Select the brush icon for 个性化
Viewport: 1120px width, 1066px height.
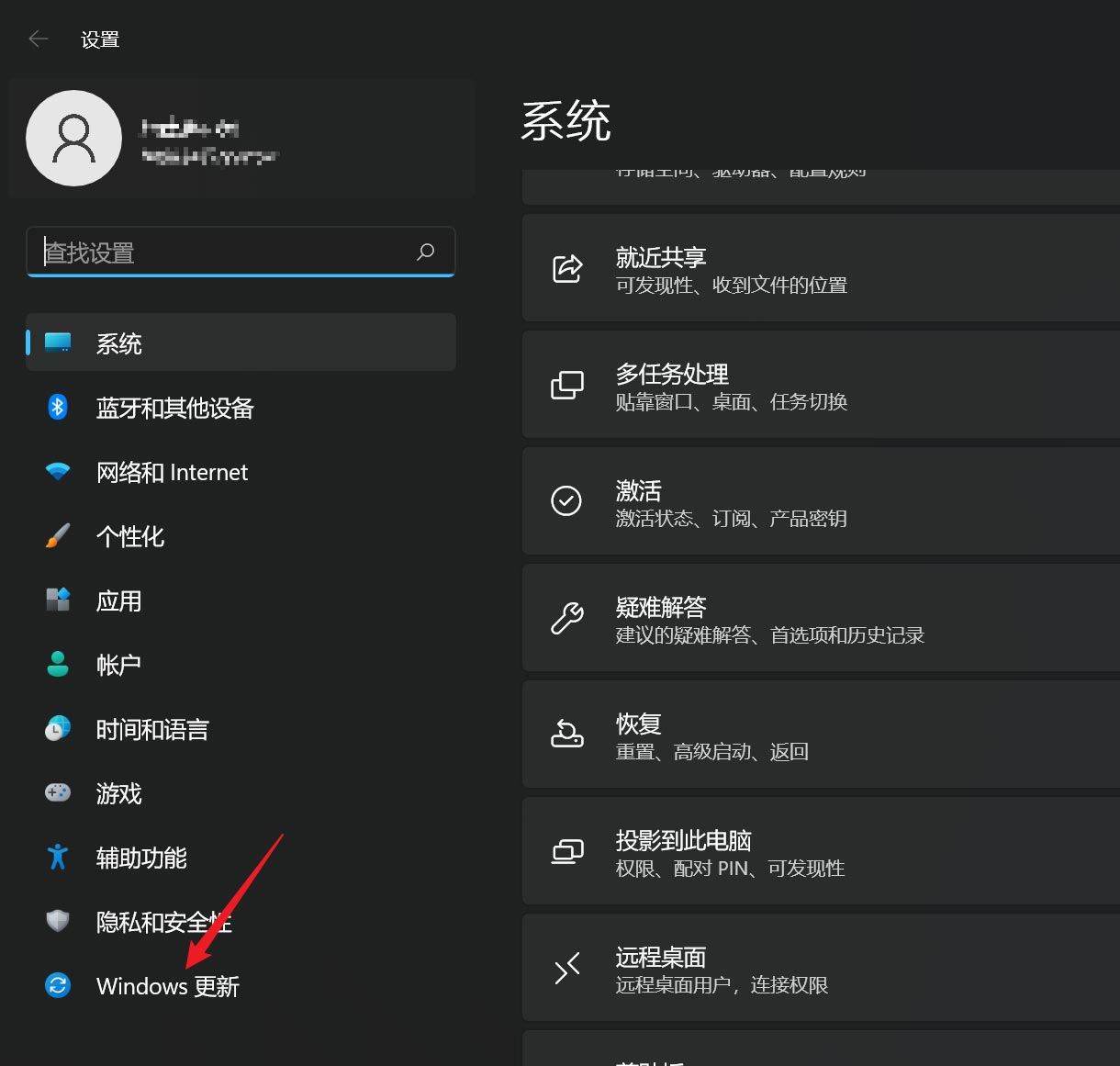(x=57, y=535)
